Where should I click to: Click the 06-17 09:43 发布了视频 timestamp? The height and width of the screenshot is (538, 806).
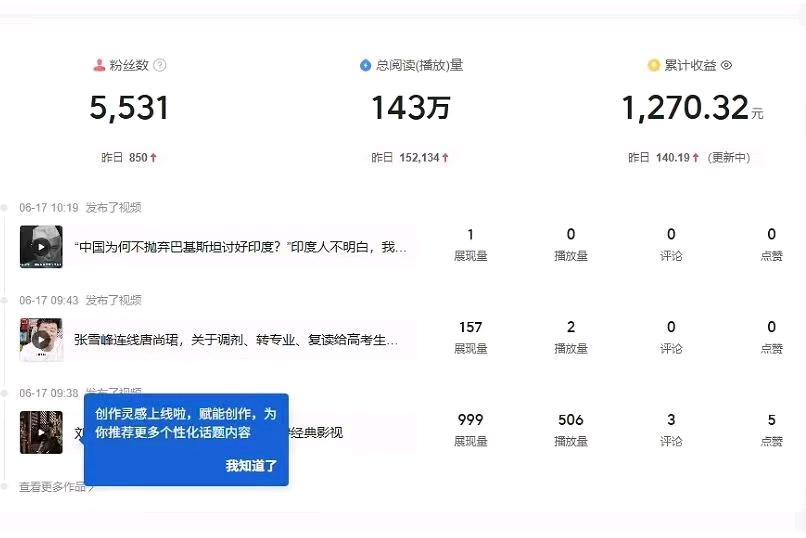click(x=80, y=300)
